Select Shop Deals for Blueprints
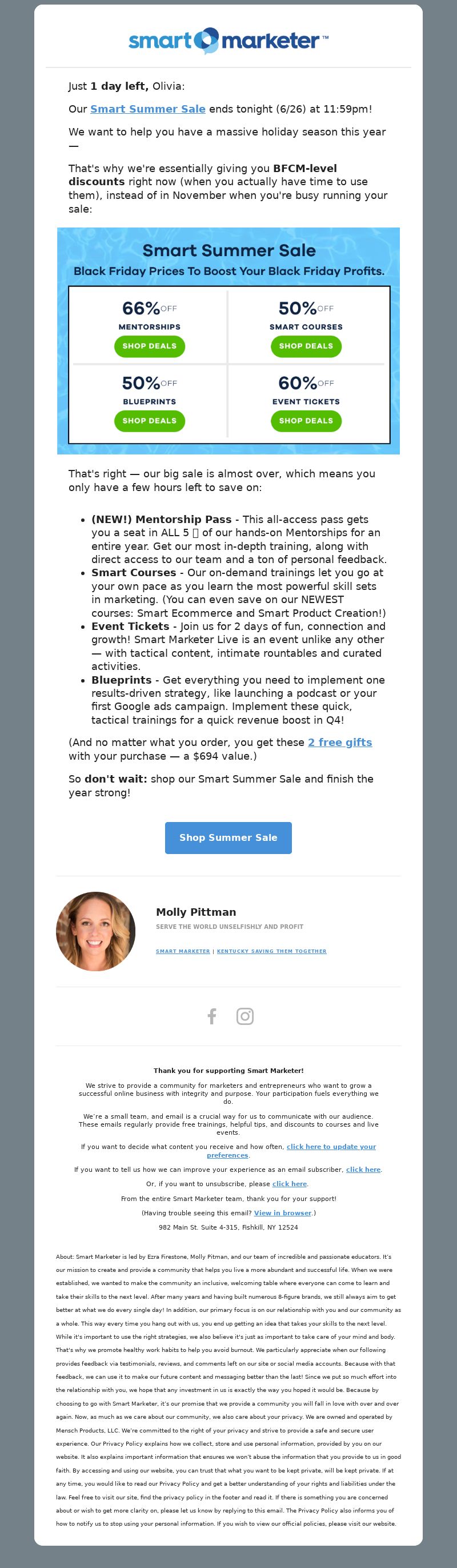Image resolution: width=457 pixels, height=1568 pixels. pos(150,421)
